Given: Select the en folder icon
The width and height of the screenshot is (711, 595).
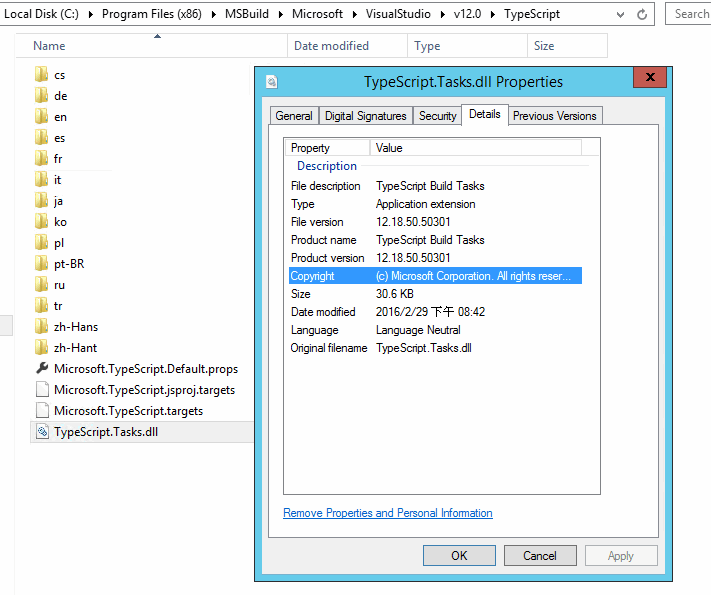Looking at the screenshot, I should (41, 117).
